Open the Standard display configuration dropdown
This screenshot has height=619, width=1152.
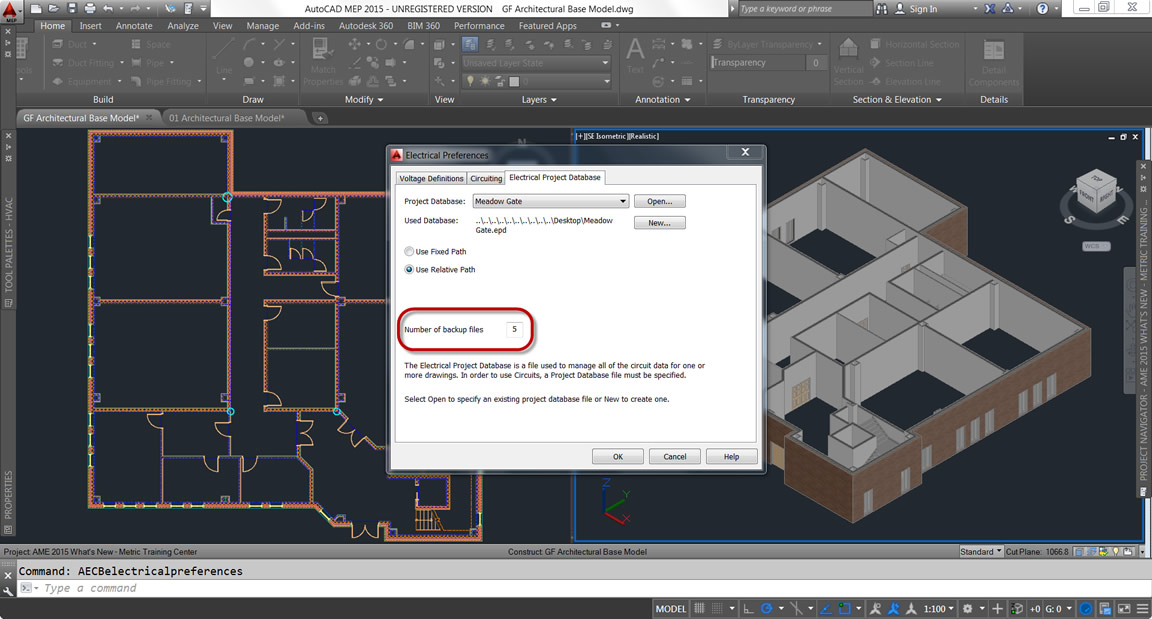click(x=981, y=551)
